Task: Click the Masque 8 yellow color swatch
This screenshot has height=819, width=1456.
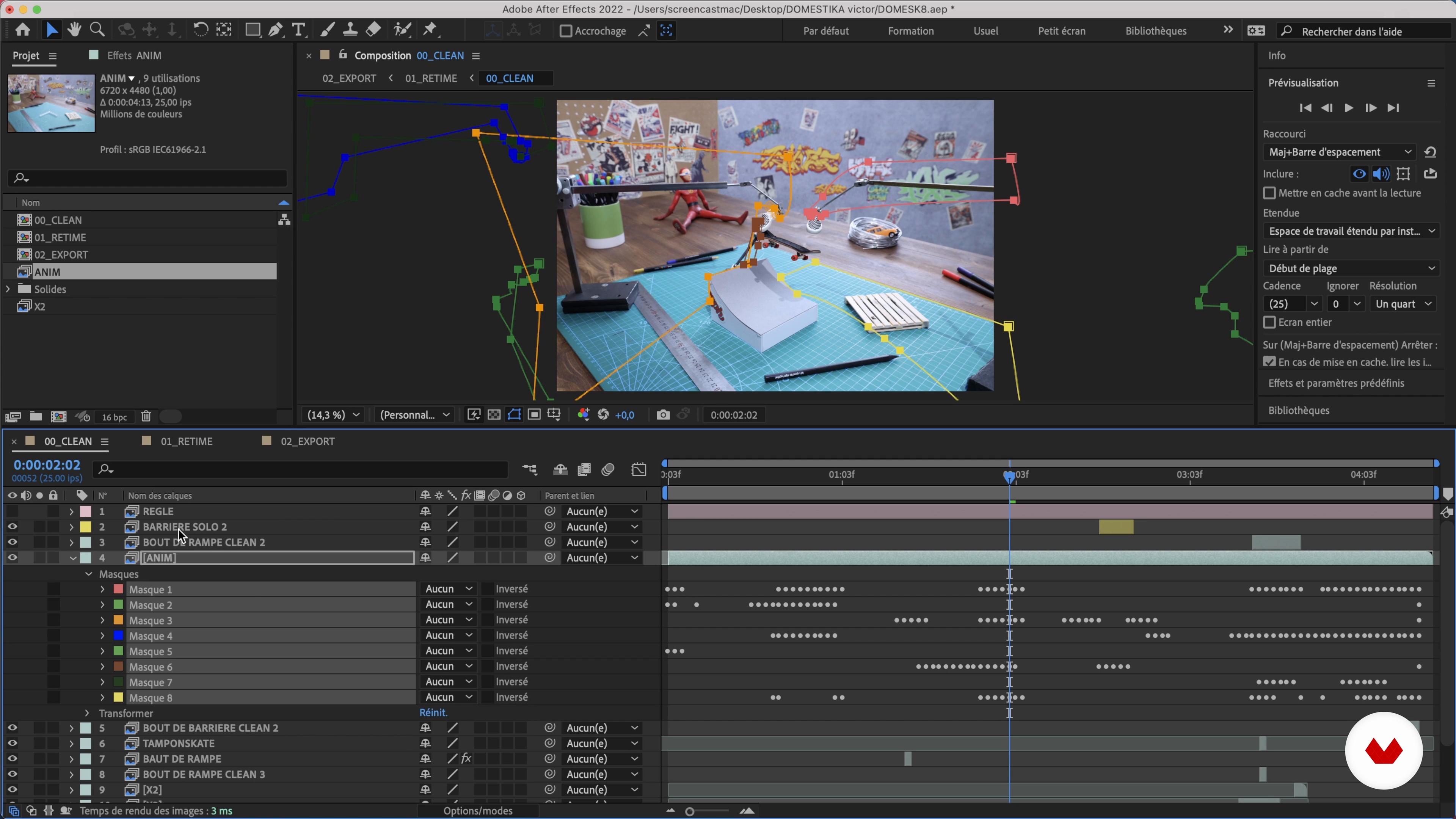Action: 119,698
